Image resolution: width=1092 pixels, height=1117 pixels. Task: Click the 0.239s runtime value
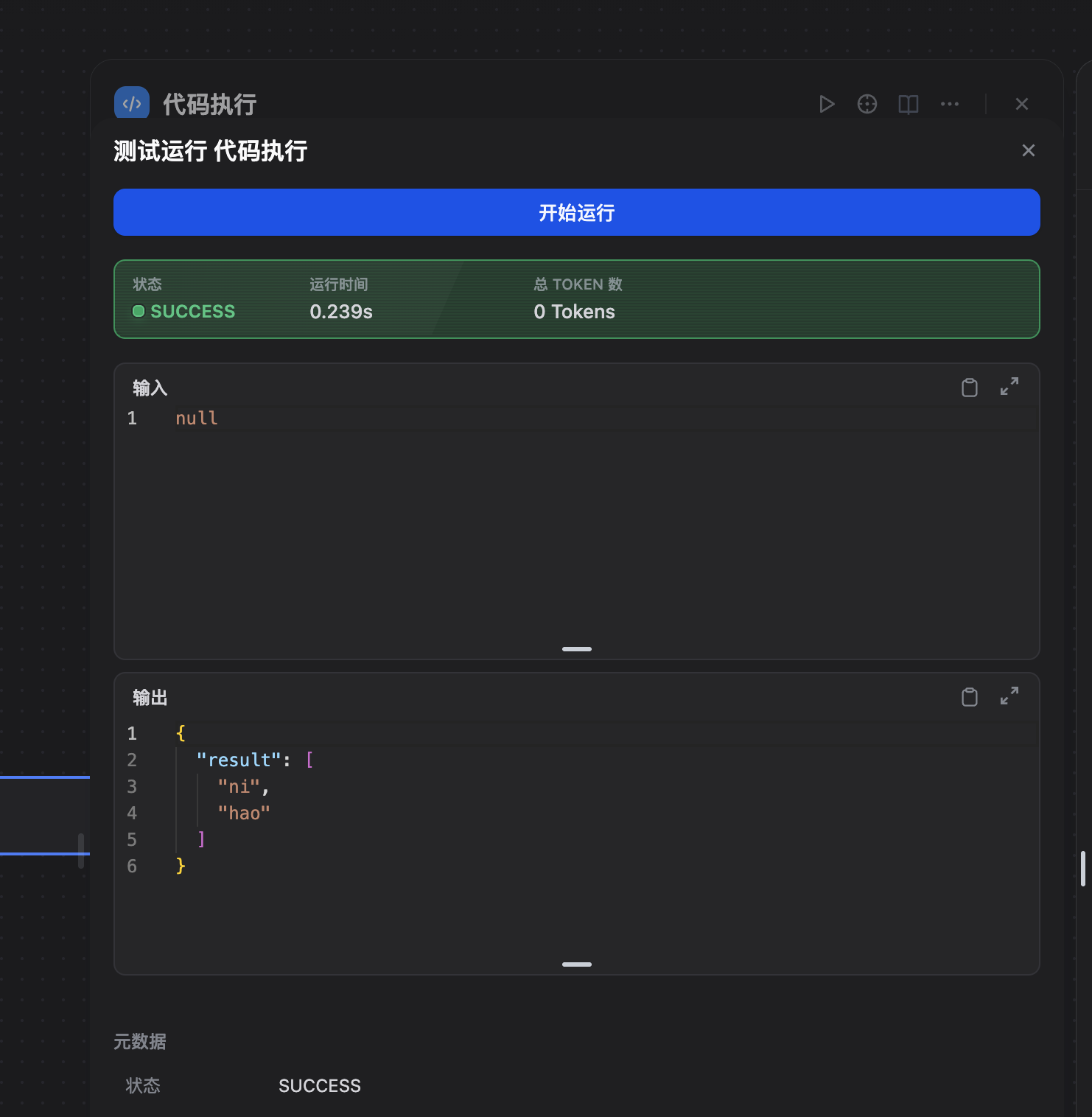(x=340, y=312)
